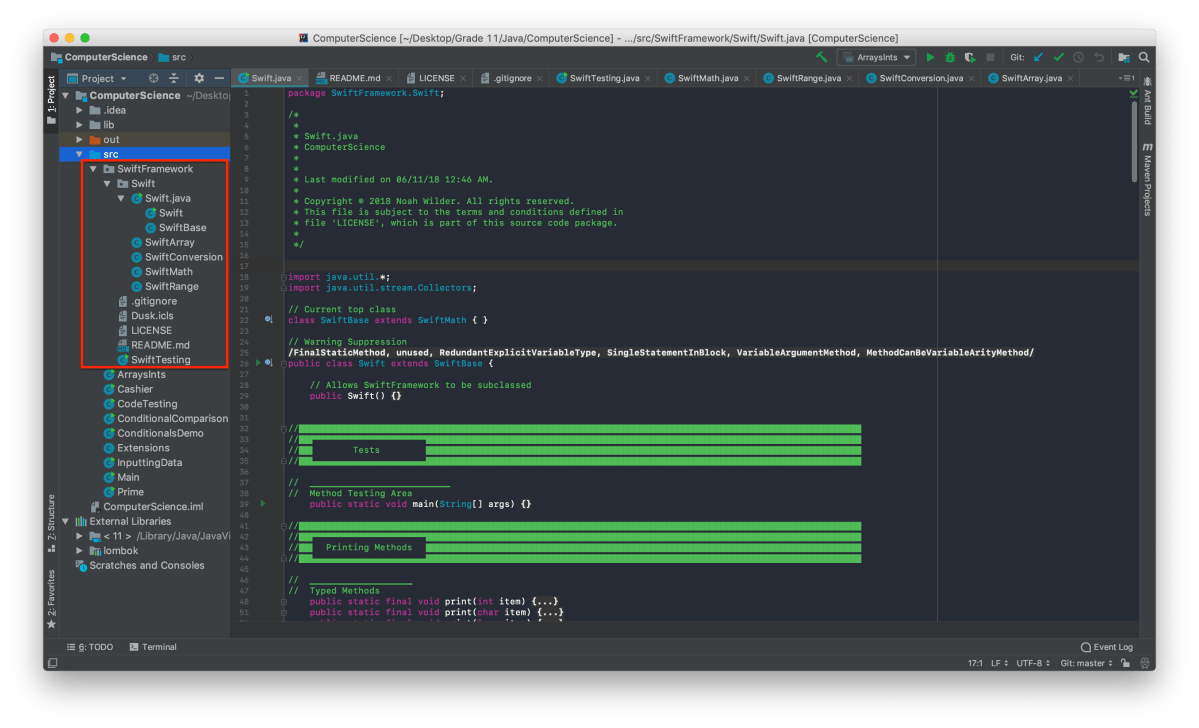Select SwiftConversion in project tree

pyautogui.click(x=184, y=257)
